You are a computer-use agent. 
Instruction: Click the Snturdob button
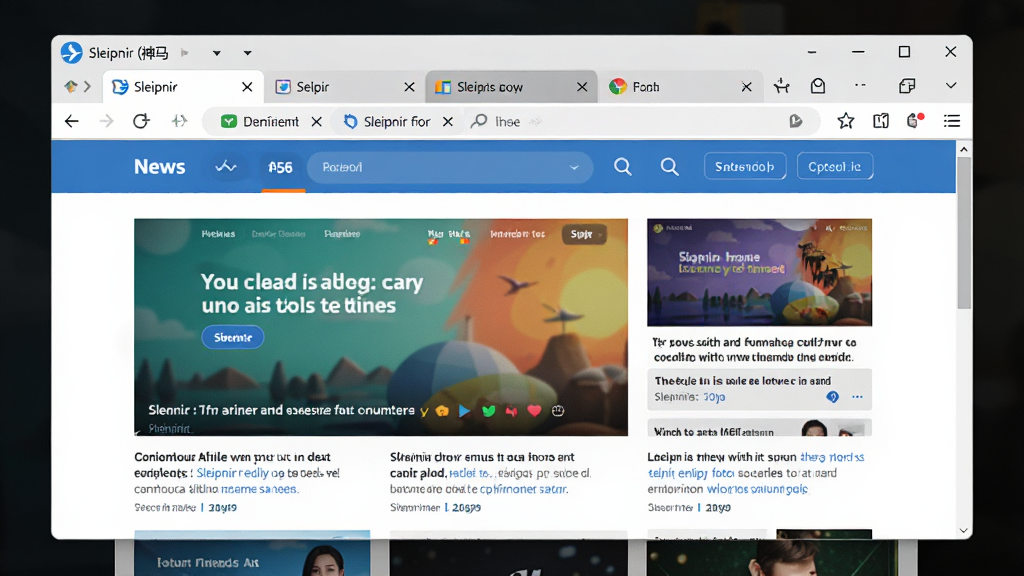[744, 167]
